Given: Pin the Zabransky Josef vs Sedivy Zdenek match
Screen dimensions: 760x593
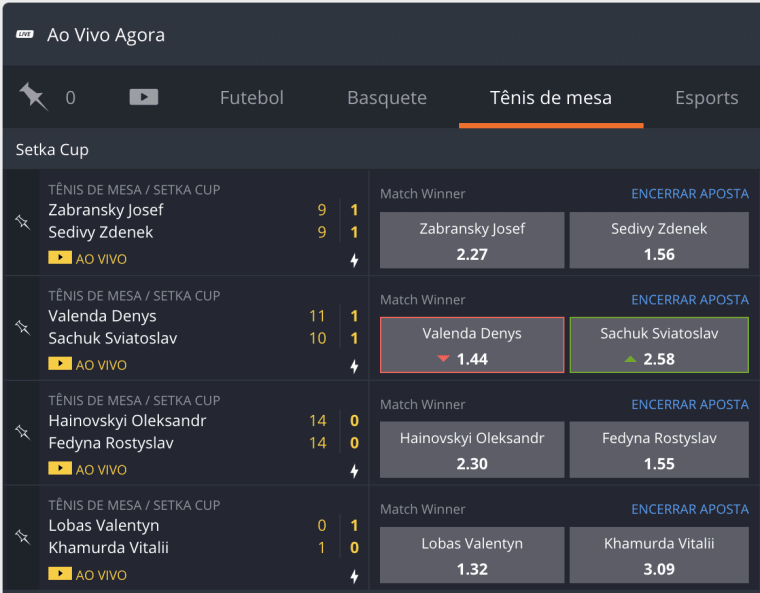Looking at the screenshot, I should [22, 222].
